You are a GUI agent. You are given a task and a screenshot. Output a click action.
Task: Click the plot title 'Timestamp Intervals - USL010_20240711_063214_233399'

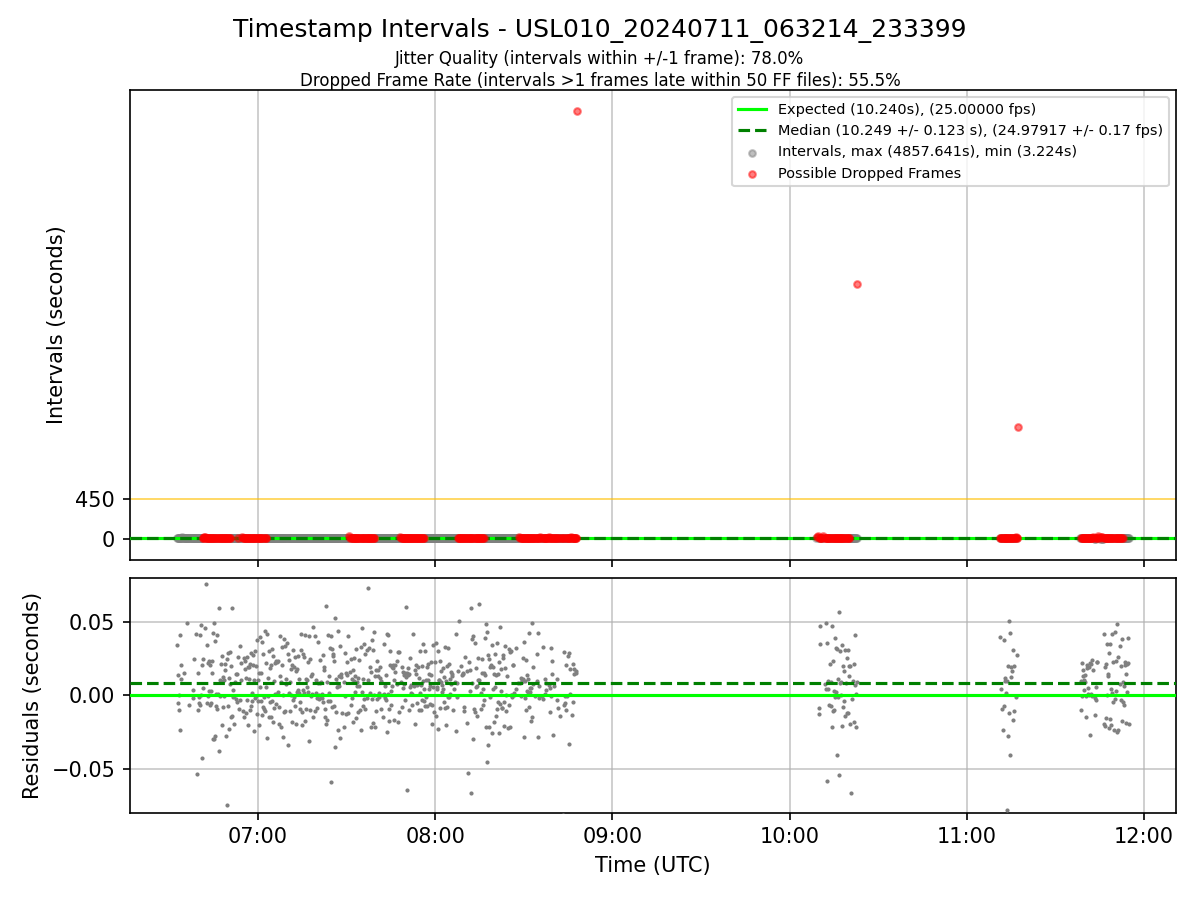599,29
